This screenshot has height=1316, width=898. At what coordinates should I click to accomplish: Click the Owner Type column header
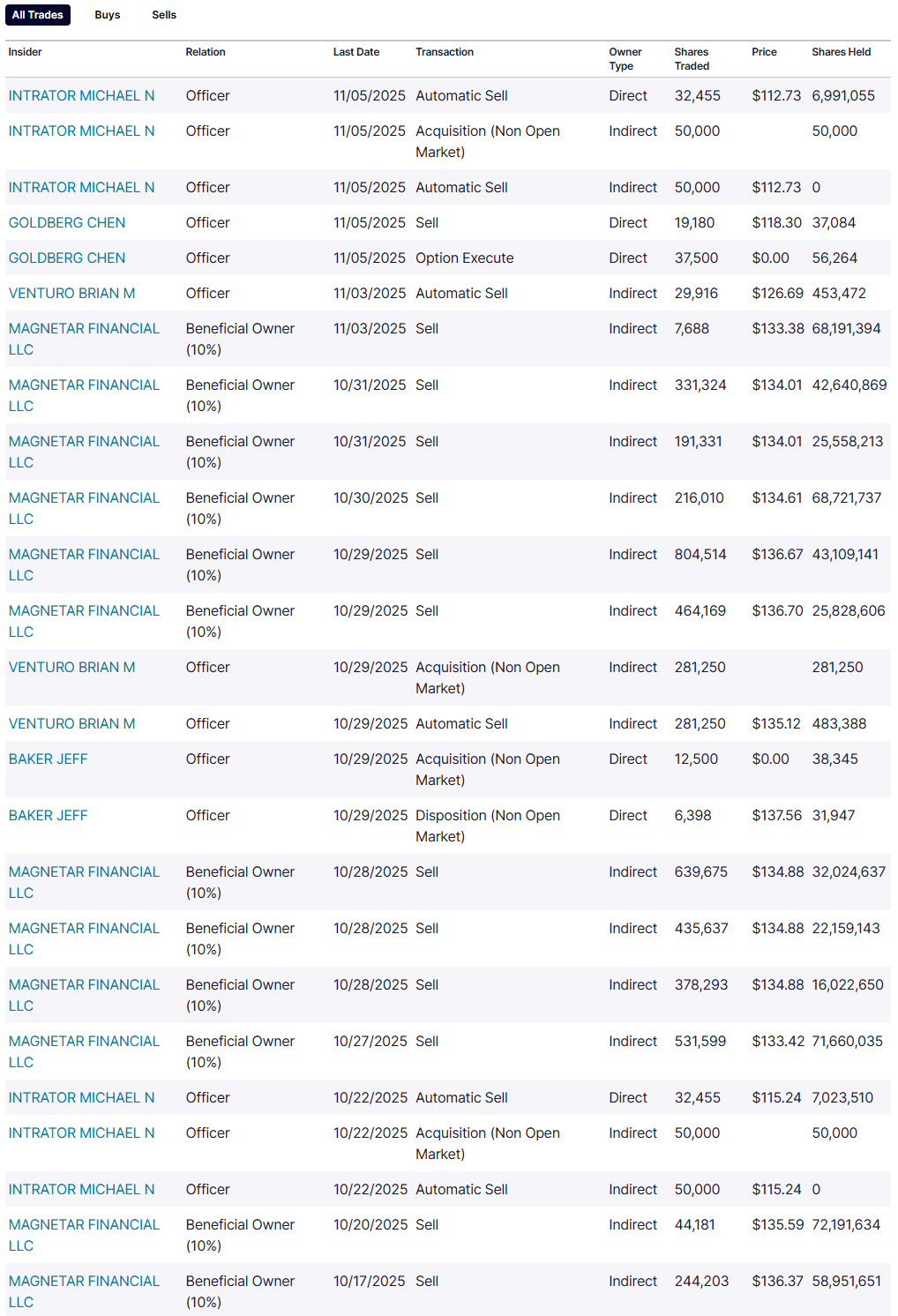[625, 58]
